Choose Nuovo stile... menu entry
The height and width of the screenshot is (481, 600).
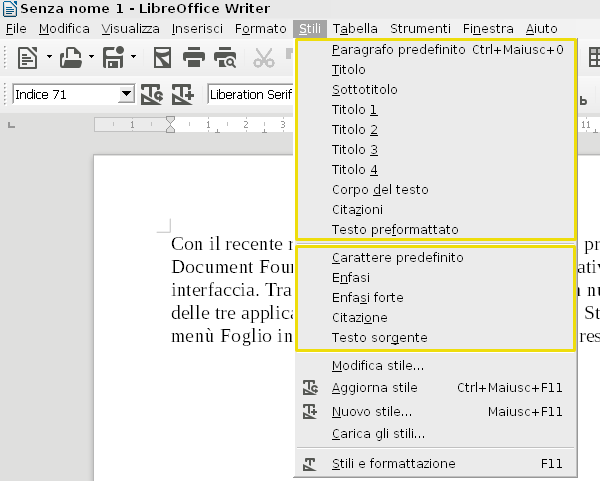435,411
